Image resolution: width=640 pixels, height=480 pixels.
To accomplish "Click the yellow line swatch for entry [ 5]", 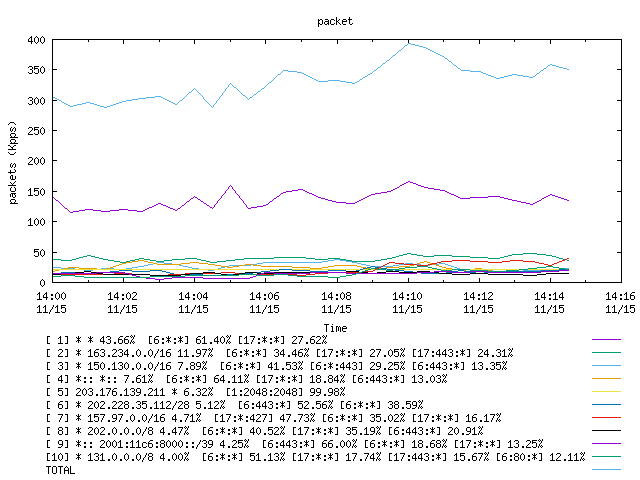I will click(x=606, y=392).
